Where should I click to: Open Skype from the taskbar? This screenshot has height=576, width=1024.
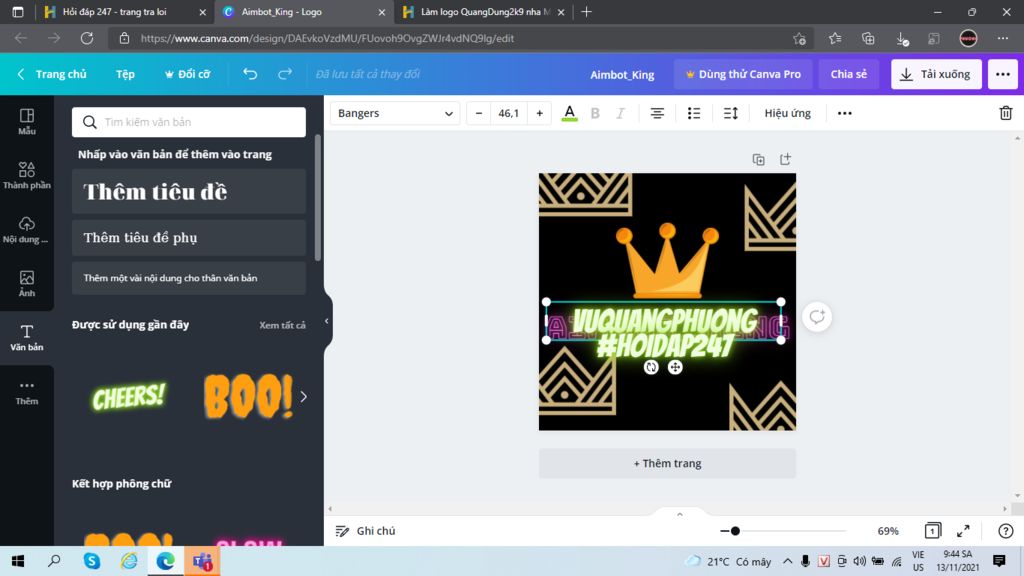point(92,561)
